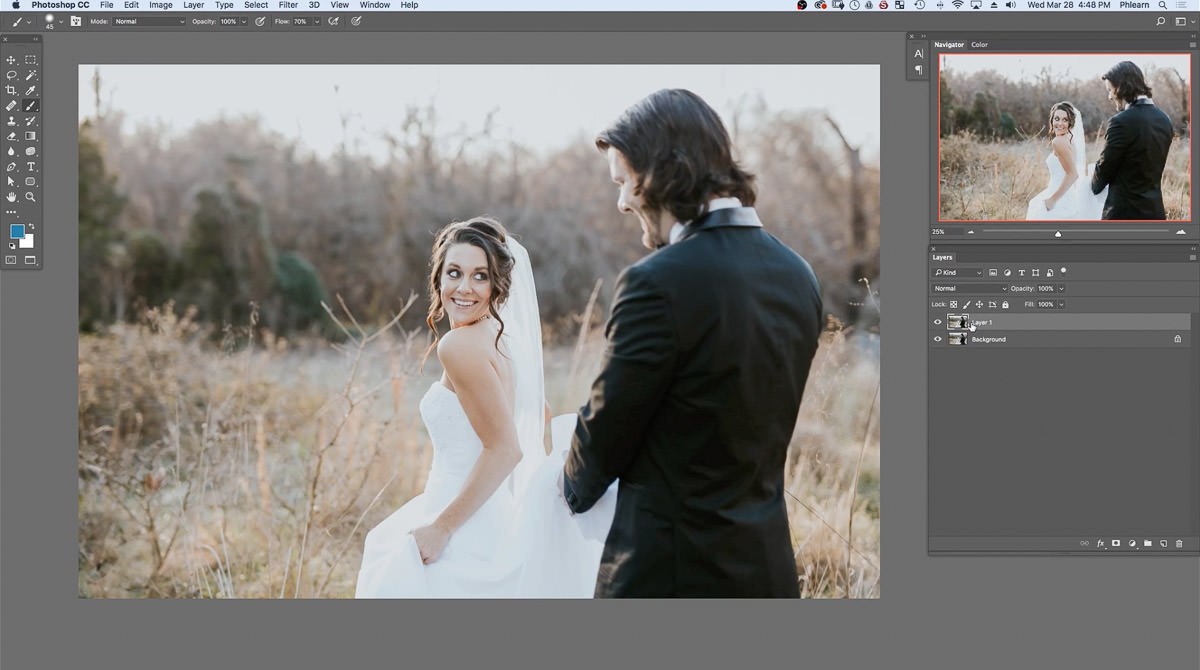Select the Background layer row
Screen dimensions: 1200x670
click(x=1060, y=339)
